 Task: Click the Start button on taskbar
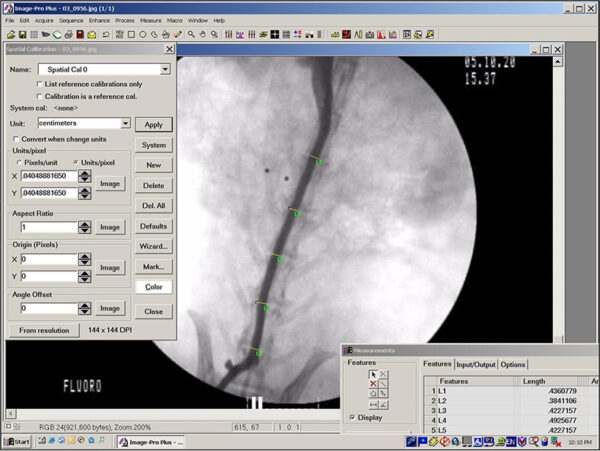pyautogui.click(x=18, y=442)
